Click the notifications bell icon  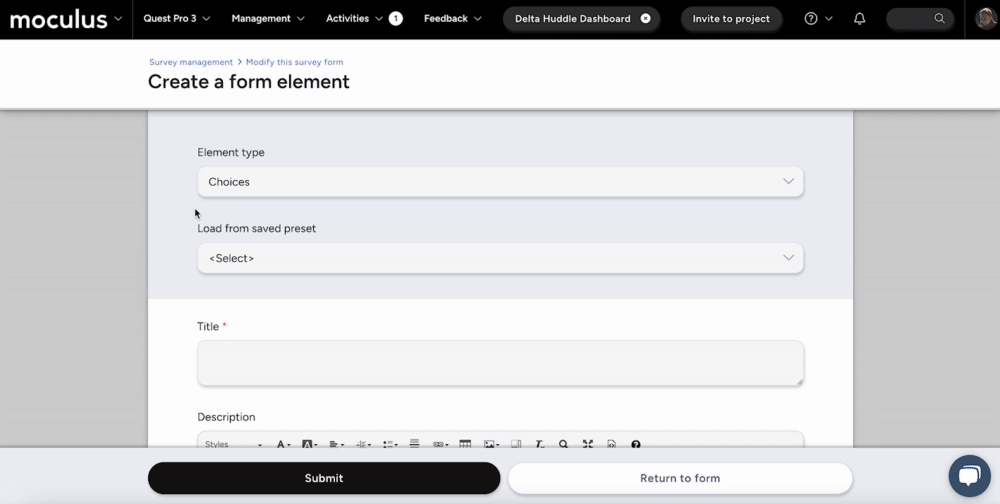(859, 19)
